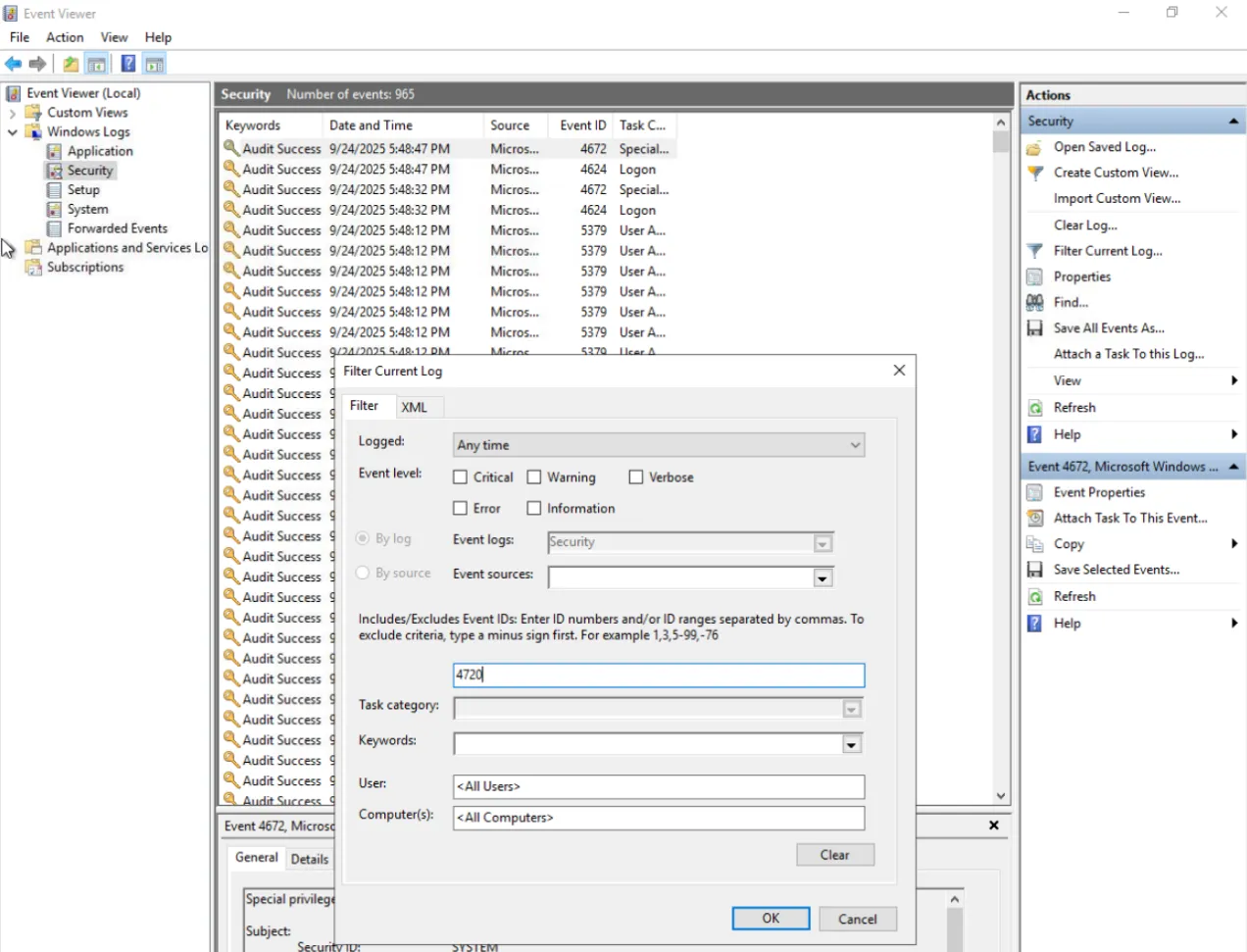Expand the Keywords dropdown list
Image resolution: width=1247 pixels, height=952 pixels.
click(x=851, y=745)
